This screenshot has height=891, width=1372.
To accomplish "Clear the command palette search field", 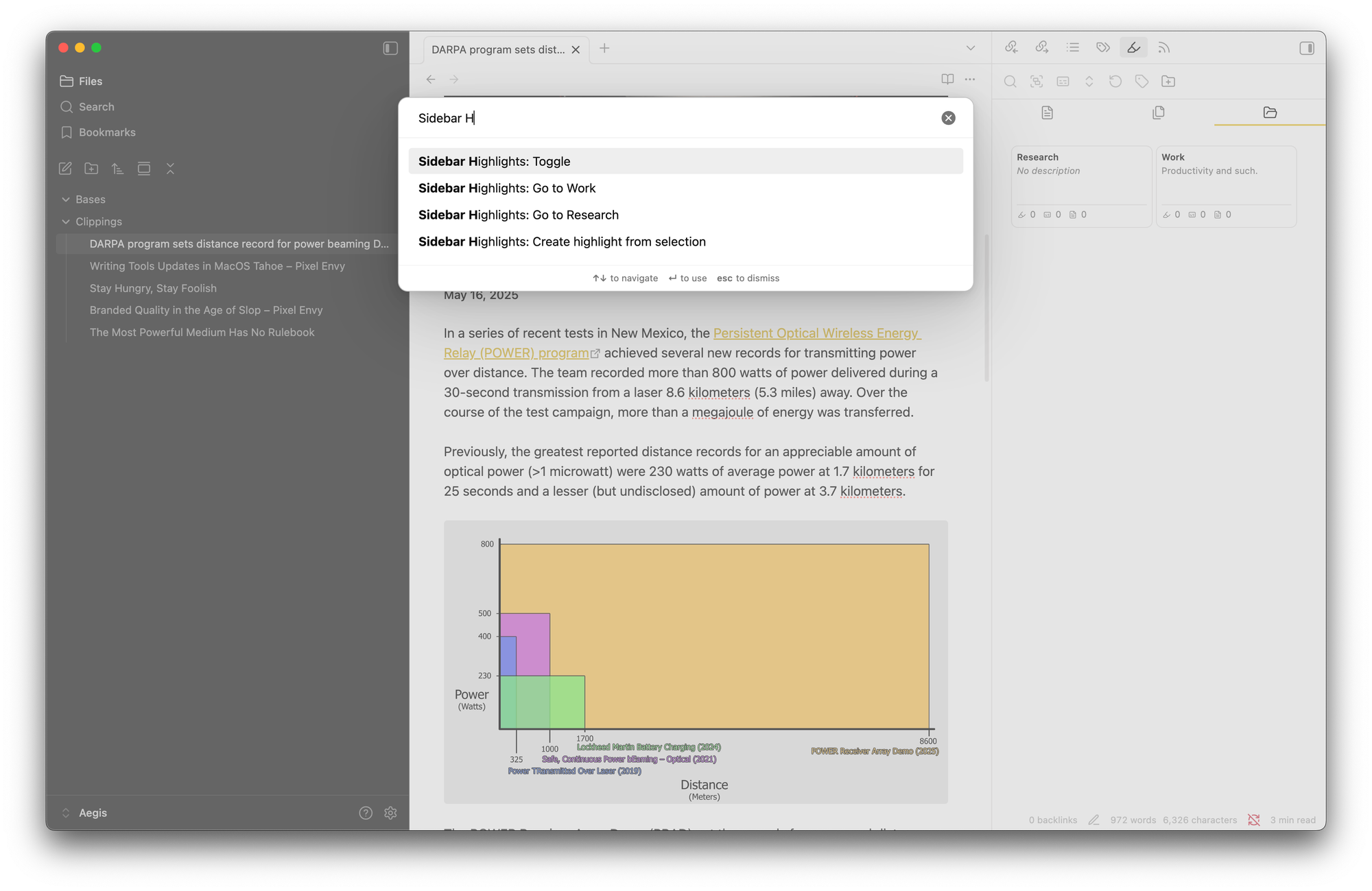I will click(x=948, y=118).
